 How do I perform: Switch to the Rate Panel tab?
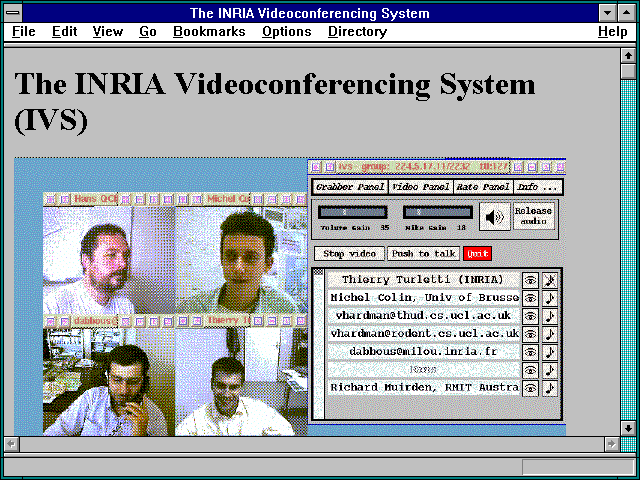point(483,187)
